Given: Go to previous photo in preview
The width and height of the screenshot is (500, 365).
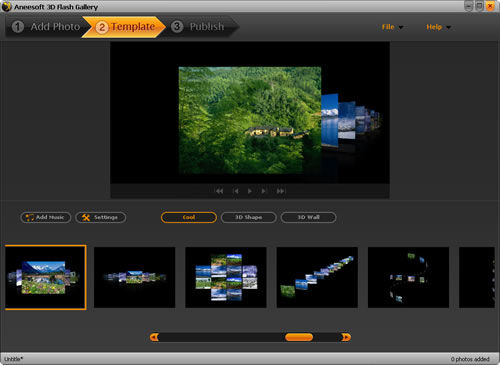Looking at the screenshot, I should 236,191.
